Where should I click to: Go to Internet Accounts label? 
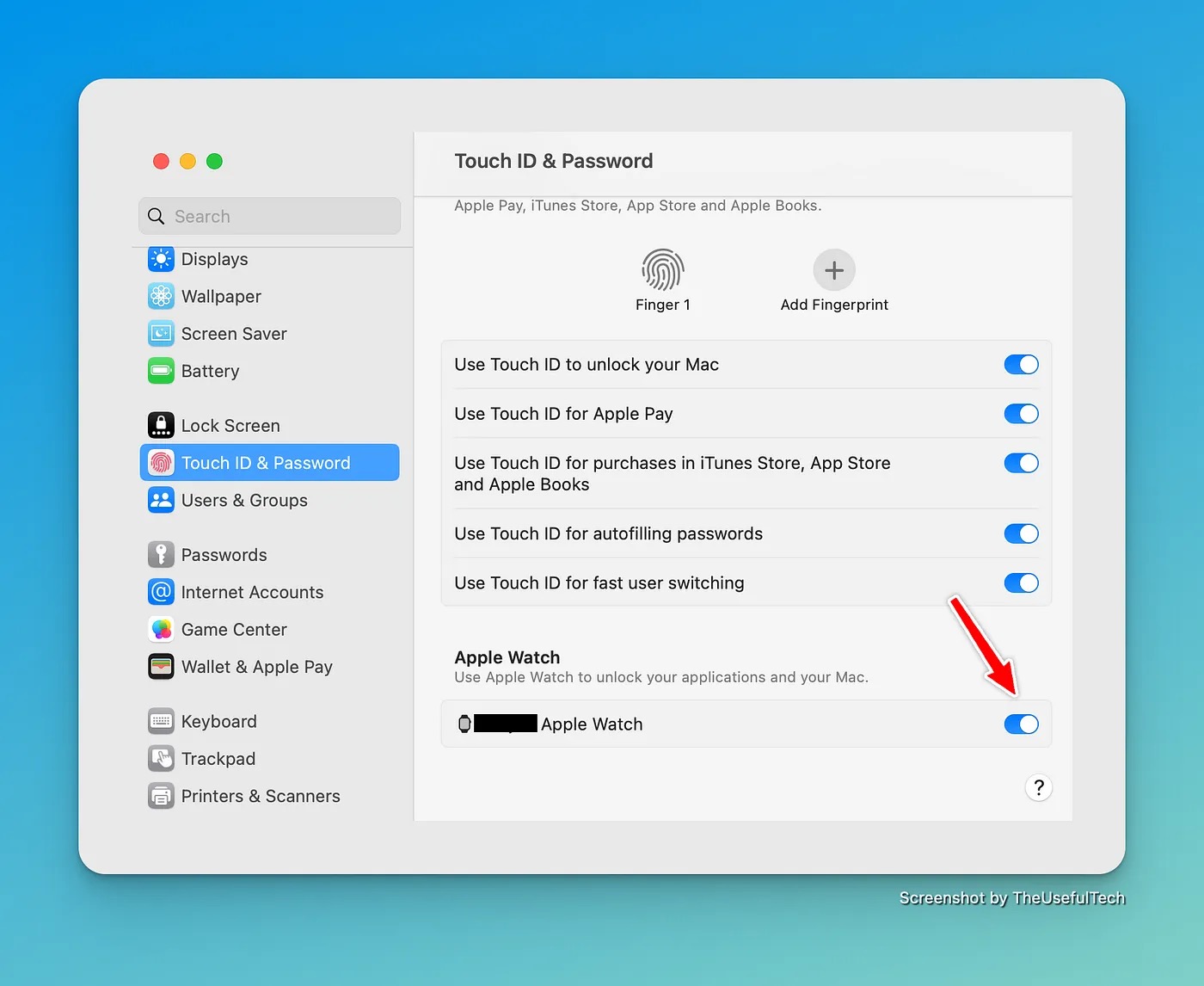point(252,592)
